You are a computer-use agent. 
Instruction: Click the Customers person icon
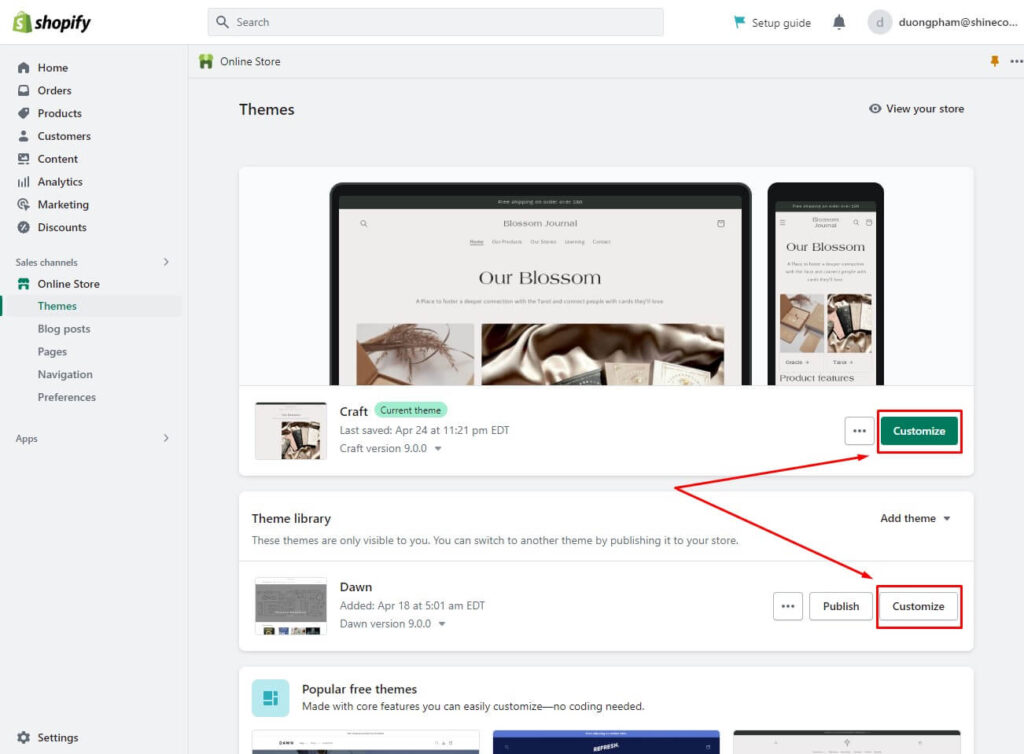(x=24, y=136)
